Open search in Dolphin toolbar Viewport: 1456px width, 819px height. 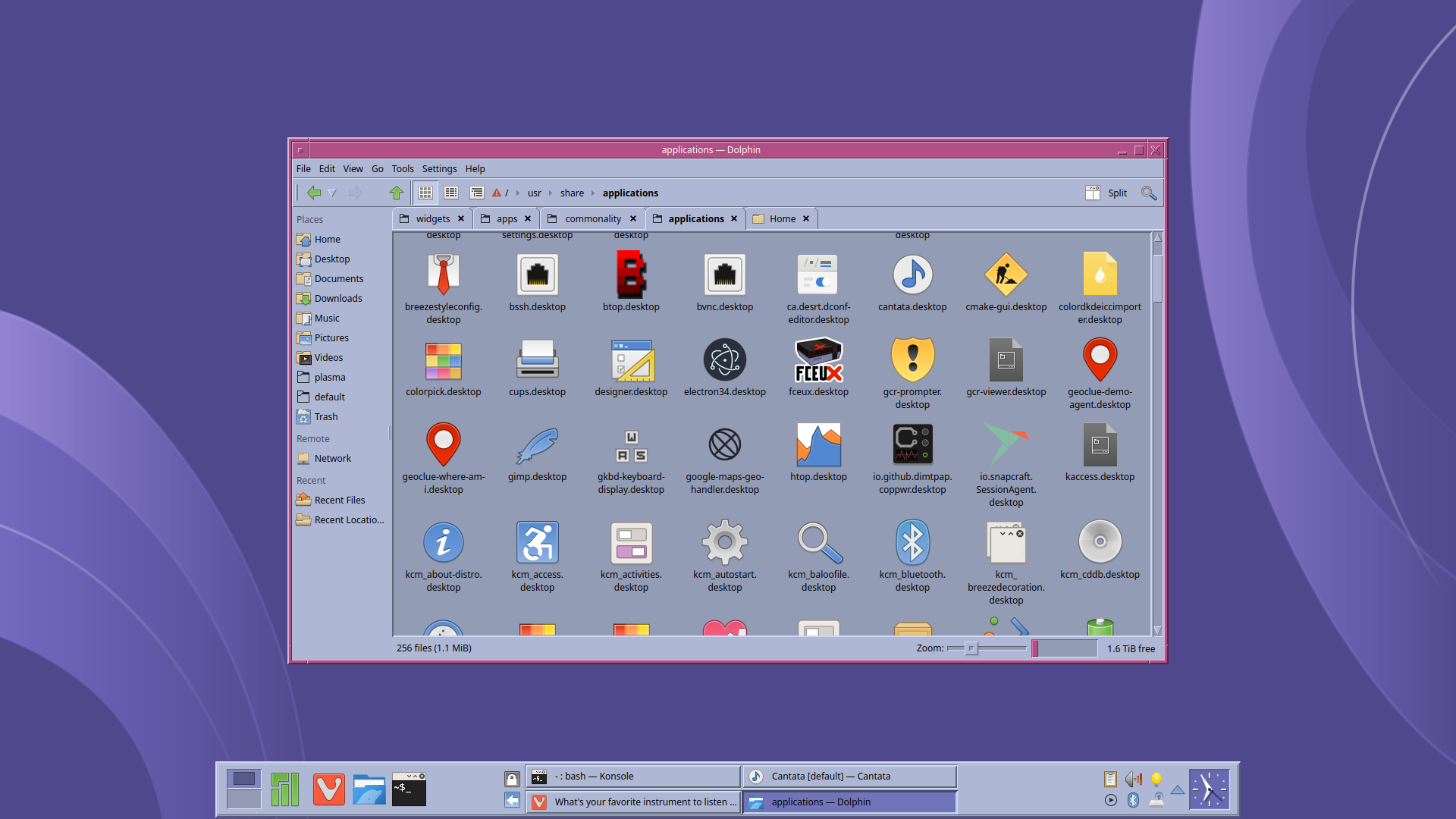coord(1149,193)
